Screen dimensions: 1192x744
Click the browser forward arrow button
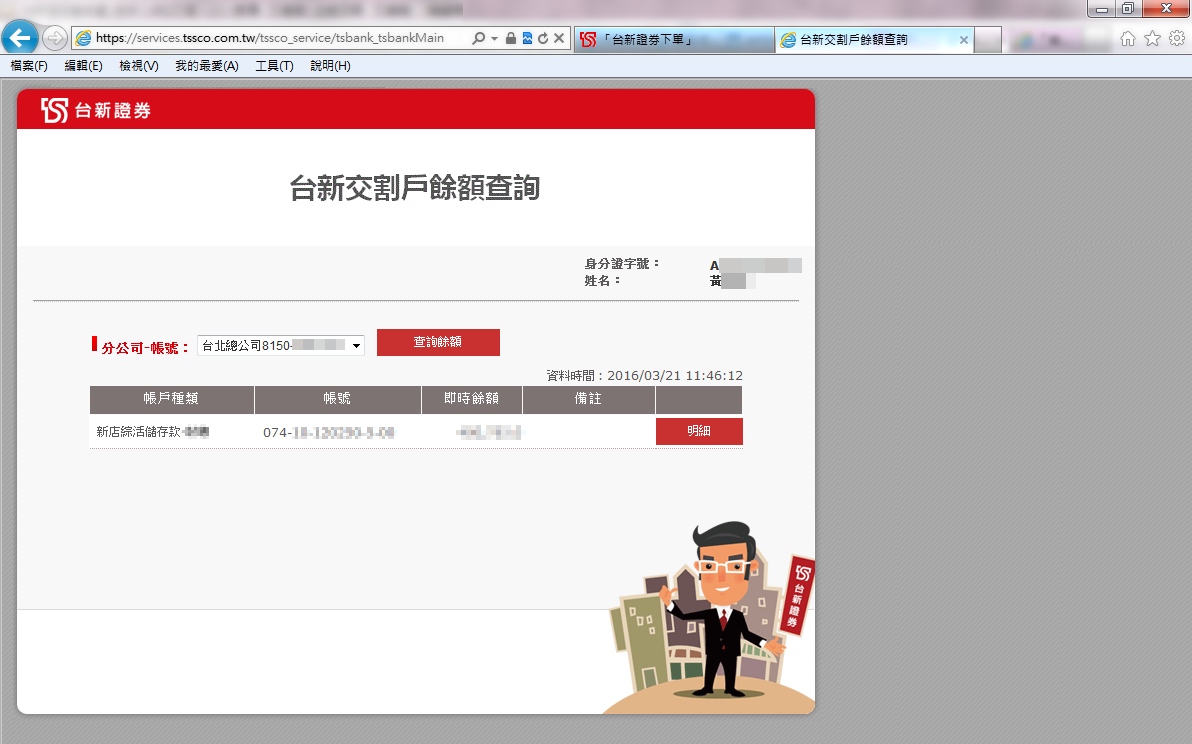pyautogui.click(x=55, y=38)
